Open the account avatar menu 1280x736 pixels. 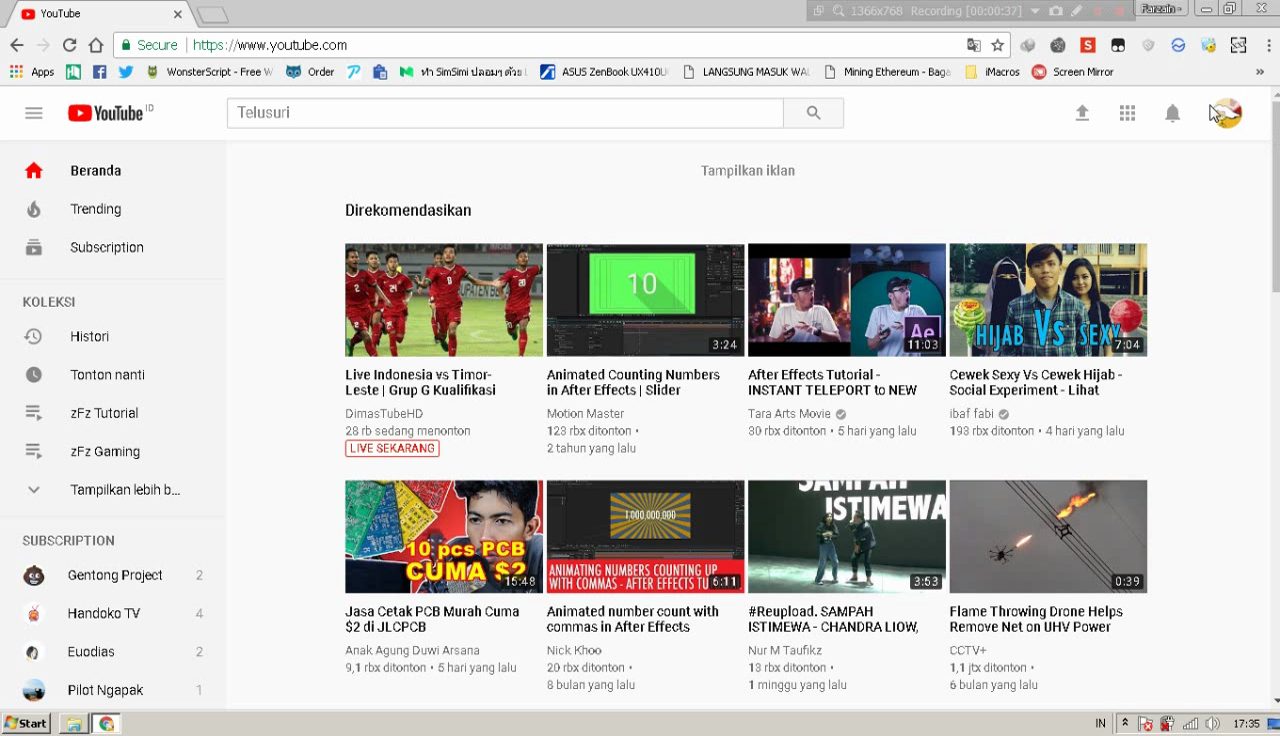(1226, 113)
